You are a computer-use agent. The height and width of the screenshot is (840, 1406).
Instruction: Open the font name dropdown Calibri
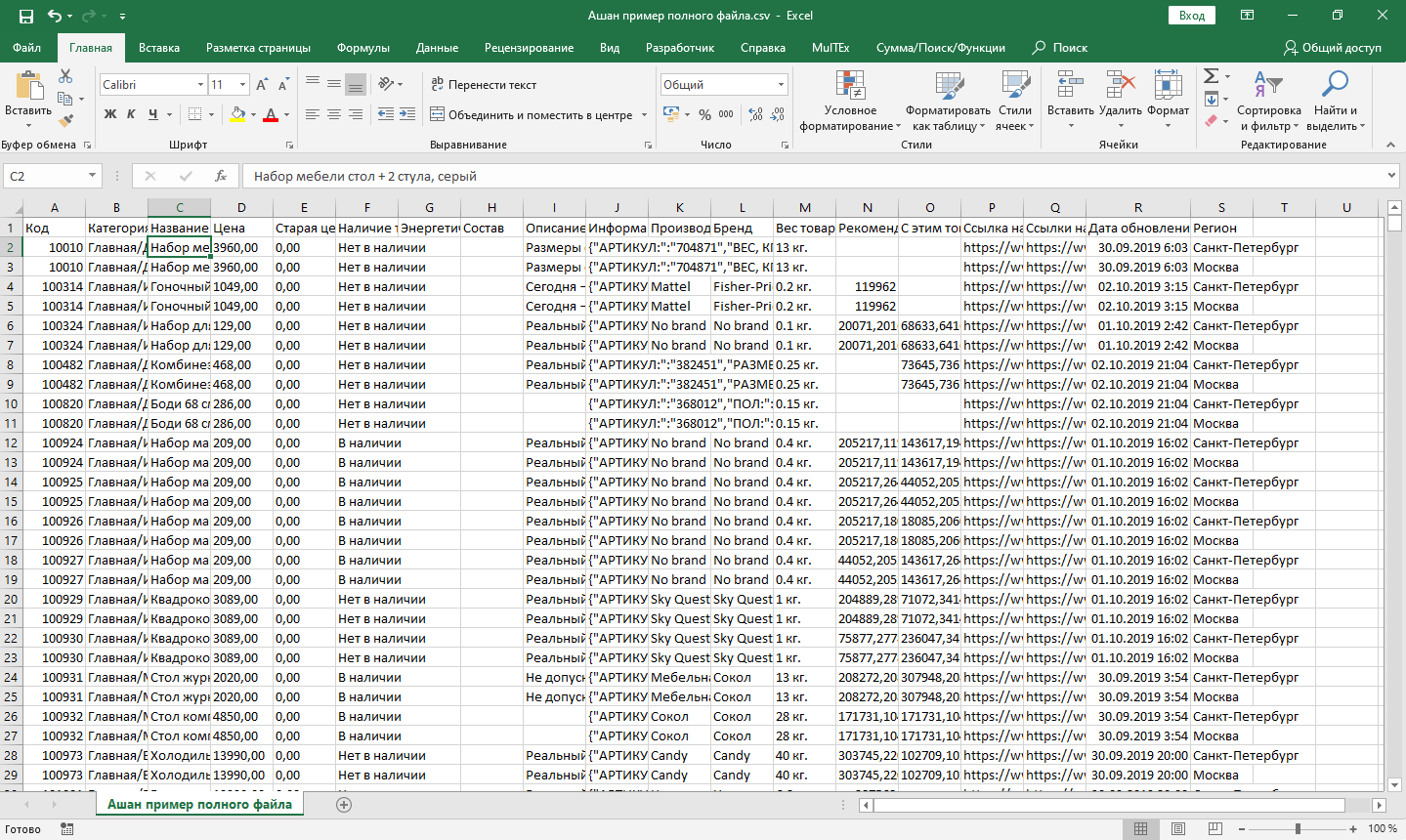pyautogui.click(x=200, y=85)
